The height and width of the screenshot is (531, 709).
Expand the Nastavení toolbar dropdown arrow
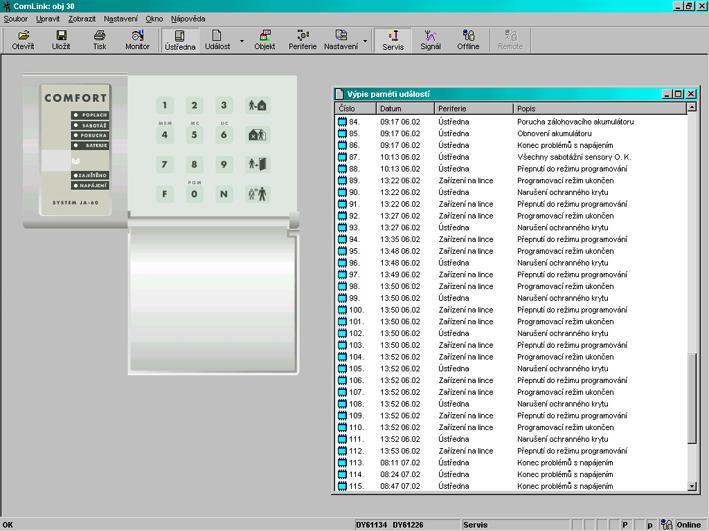[365, 41]
